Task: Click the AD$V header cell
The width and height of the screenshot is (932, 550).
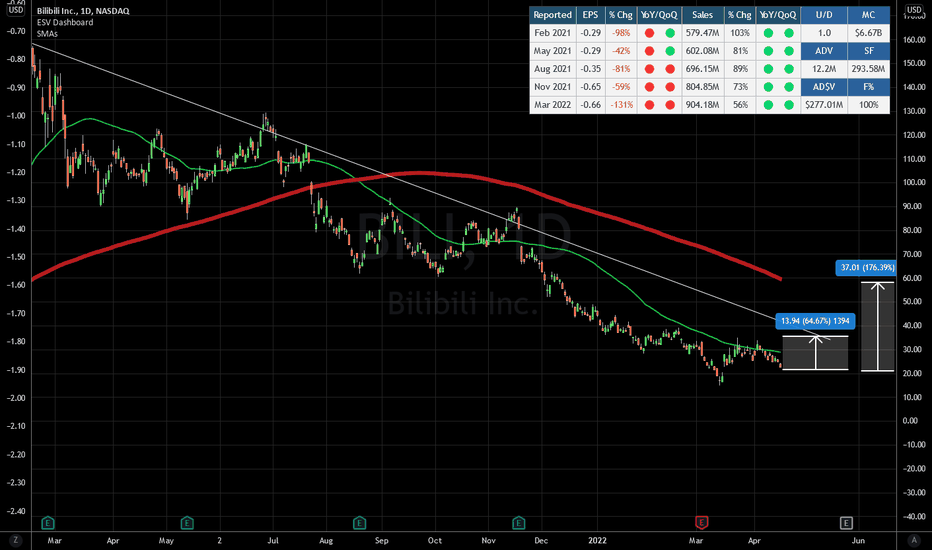Action: [x=824, y=87]
